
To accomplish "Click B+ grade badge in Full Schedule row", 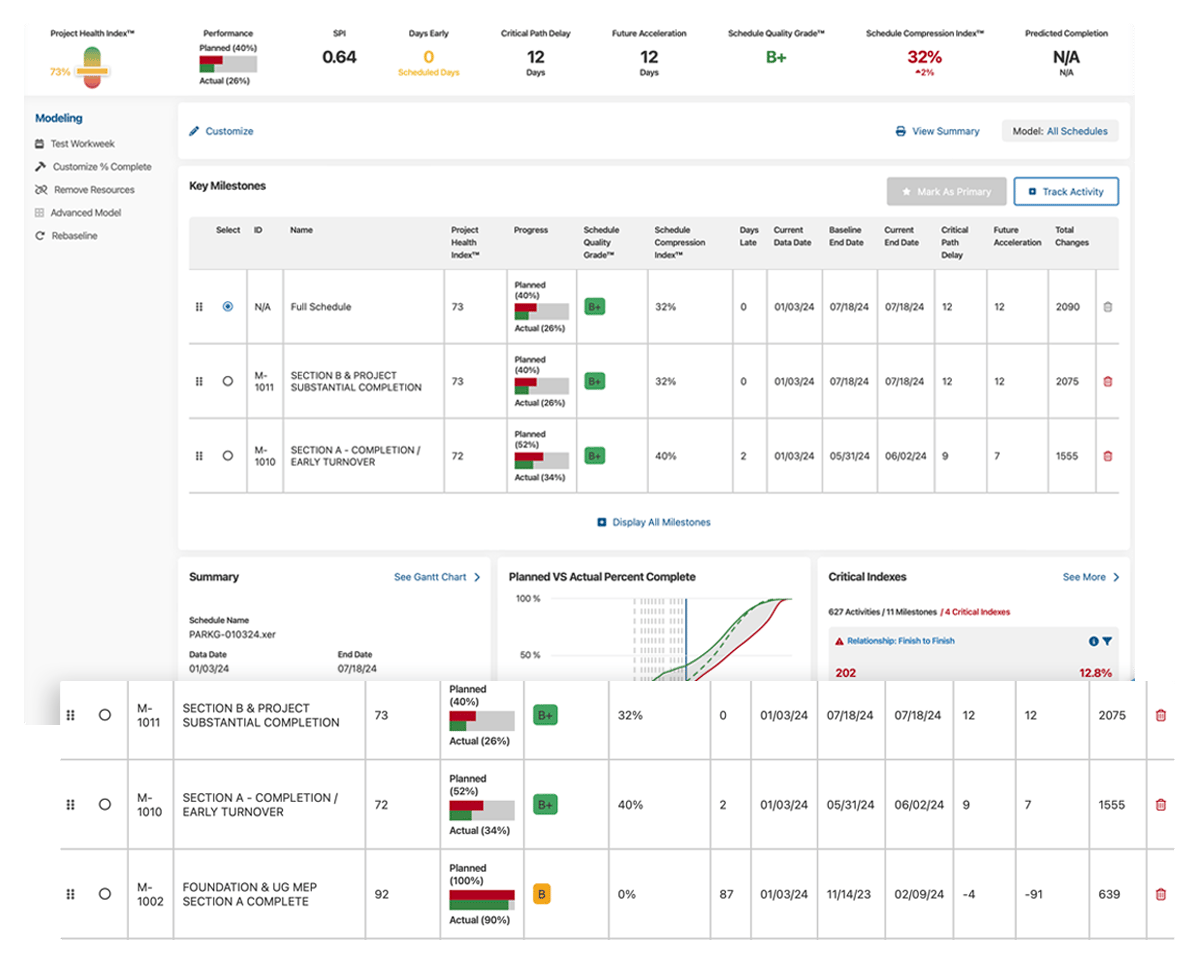I will click(x=595, y=307).
